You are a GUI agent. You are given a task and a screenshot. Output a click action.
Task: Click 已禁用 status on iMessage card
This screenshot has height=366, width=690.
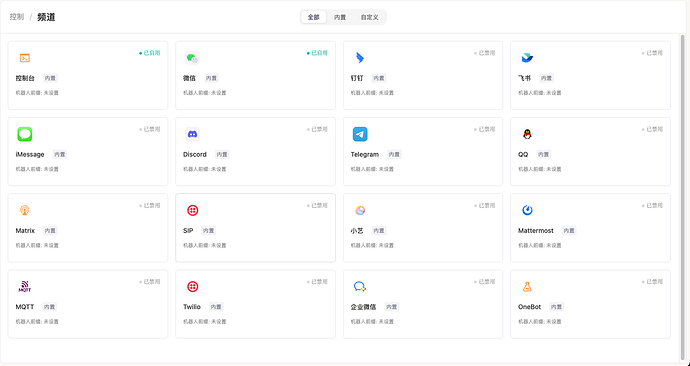tap(150, 129)
